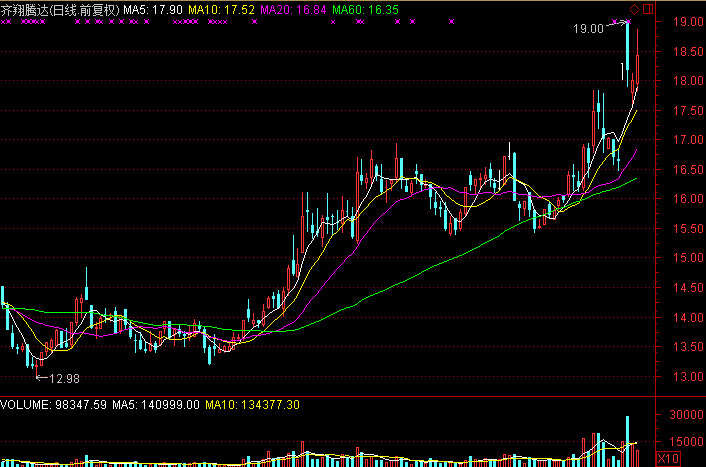Click the split-window icon beside the diamond
706x467 pixels.
pos(647,9)
